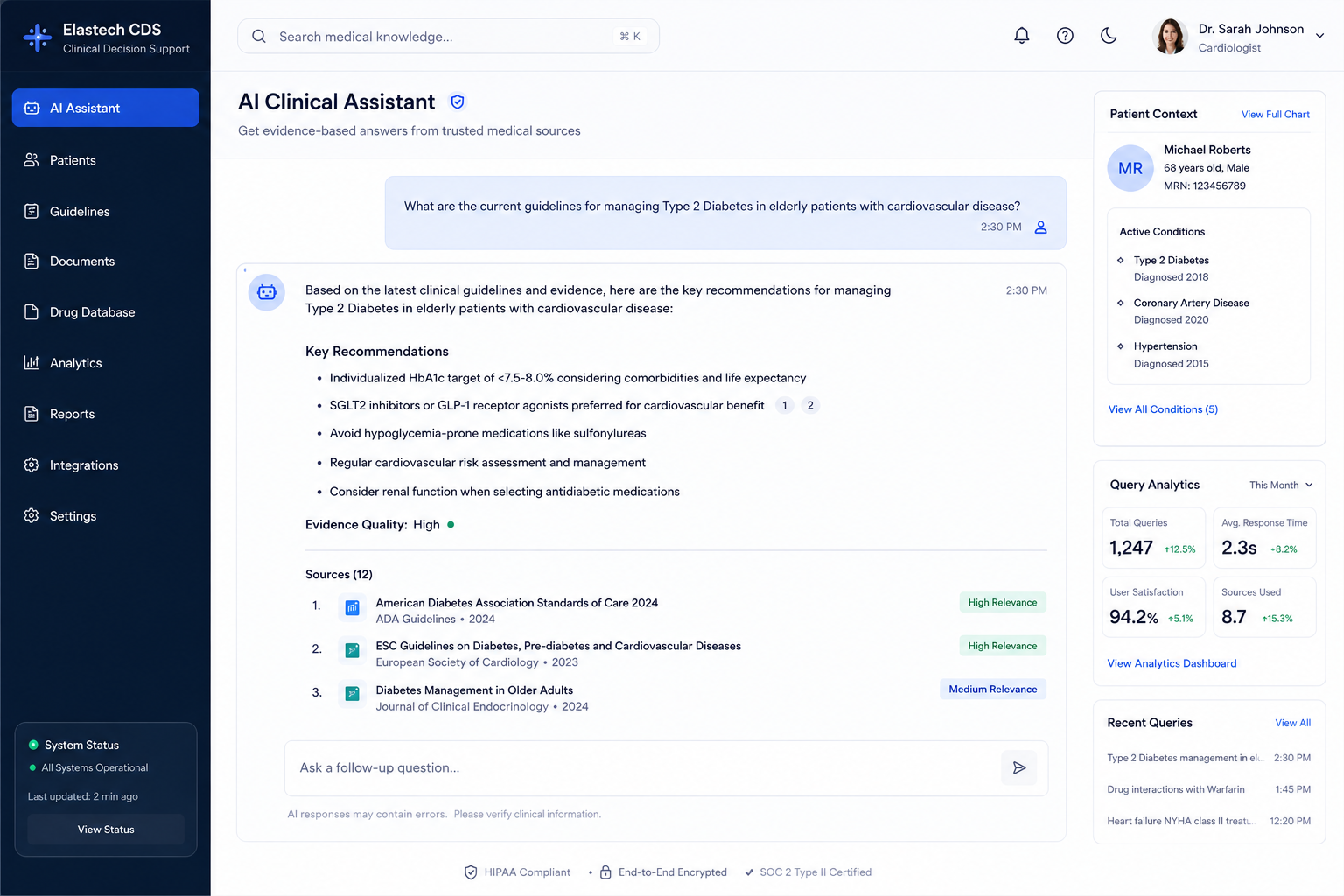Open recent query Drug interactions with Warfarin
The height and width of the screenshot is (896, 1344).
tap(1208, 789)
